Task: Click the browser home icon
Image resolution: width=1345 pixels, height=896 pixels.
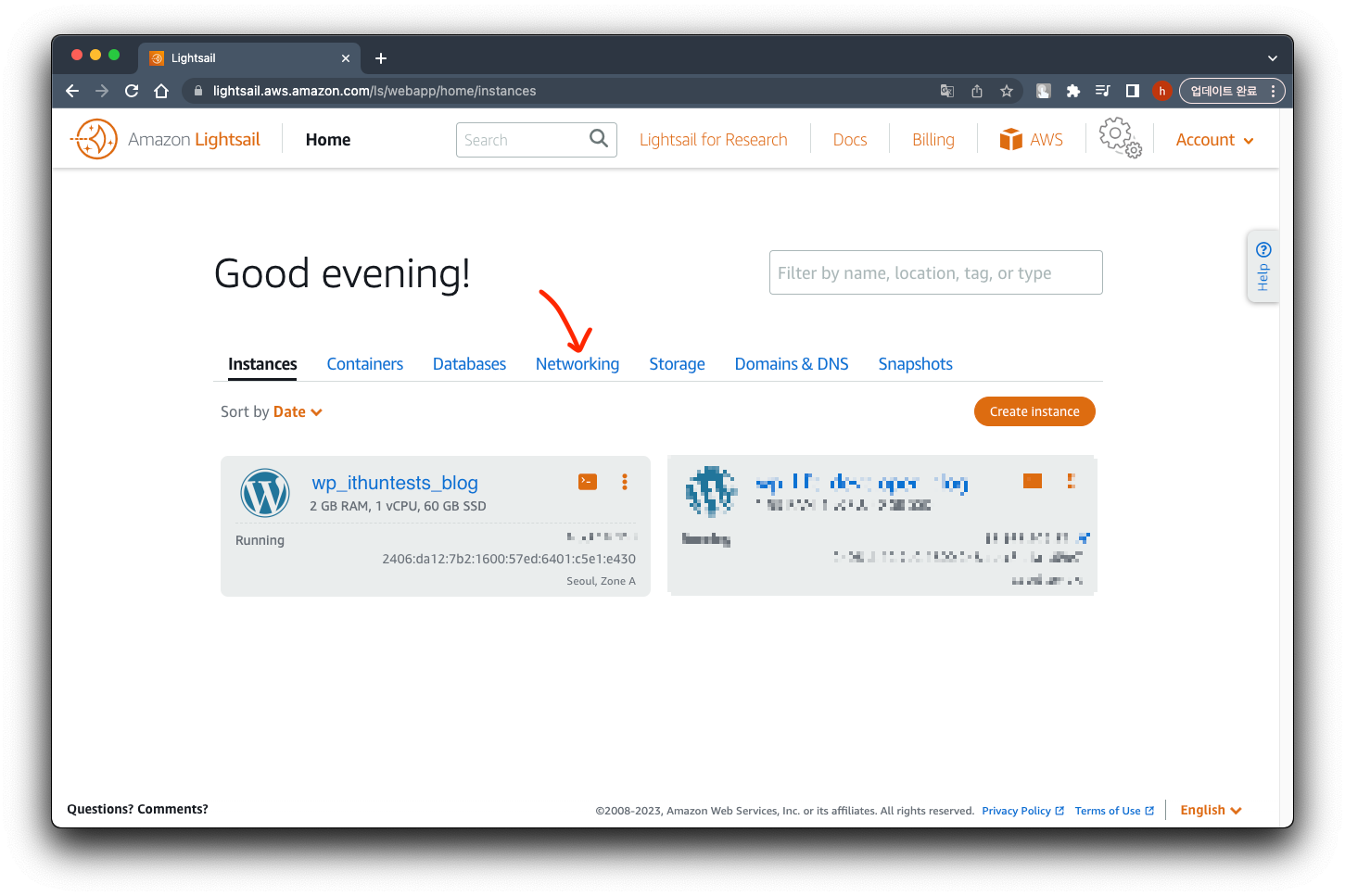Action: tap(161, 91)
